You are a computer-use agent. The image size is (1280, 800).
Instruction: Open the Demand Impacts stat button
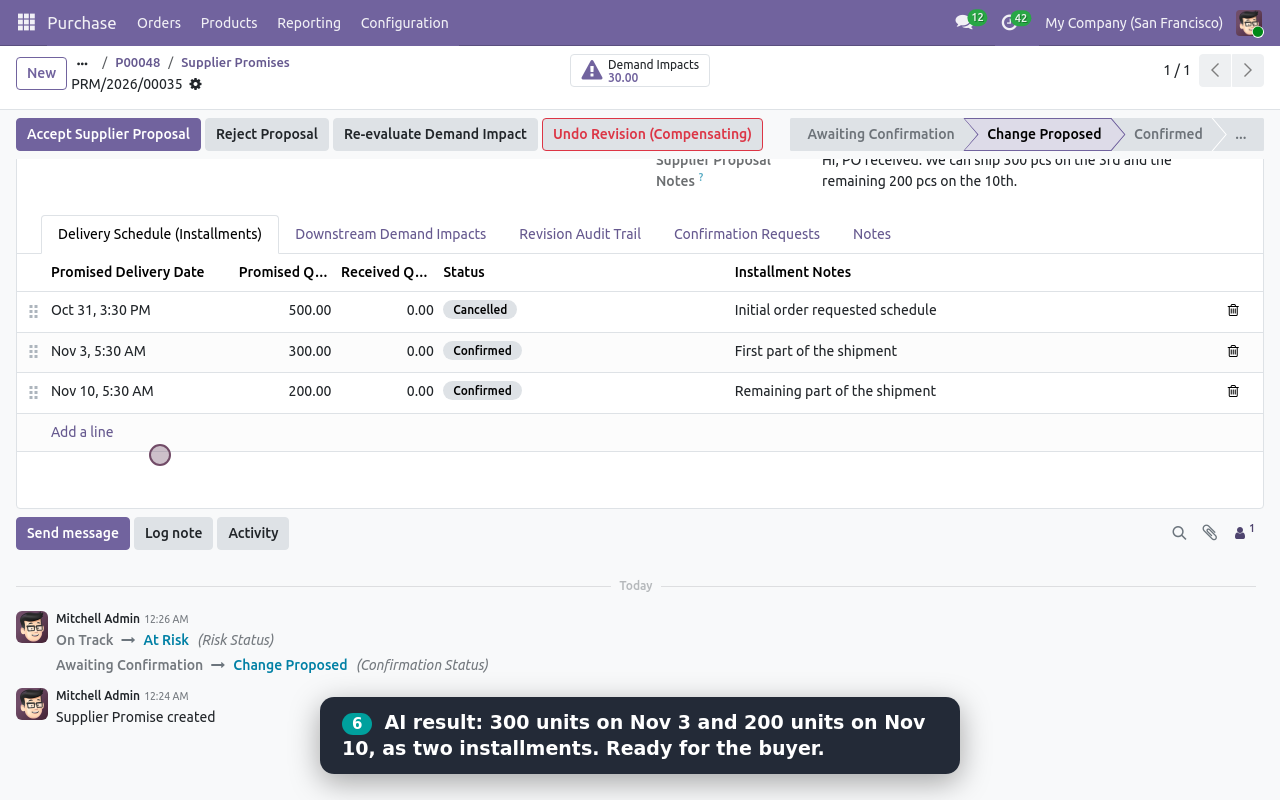pos(640,71)
